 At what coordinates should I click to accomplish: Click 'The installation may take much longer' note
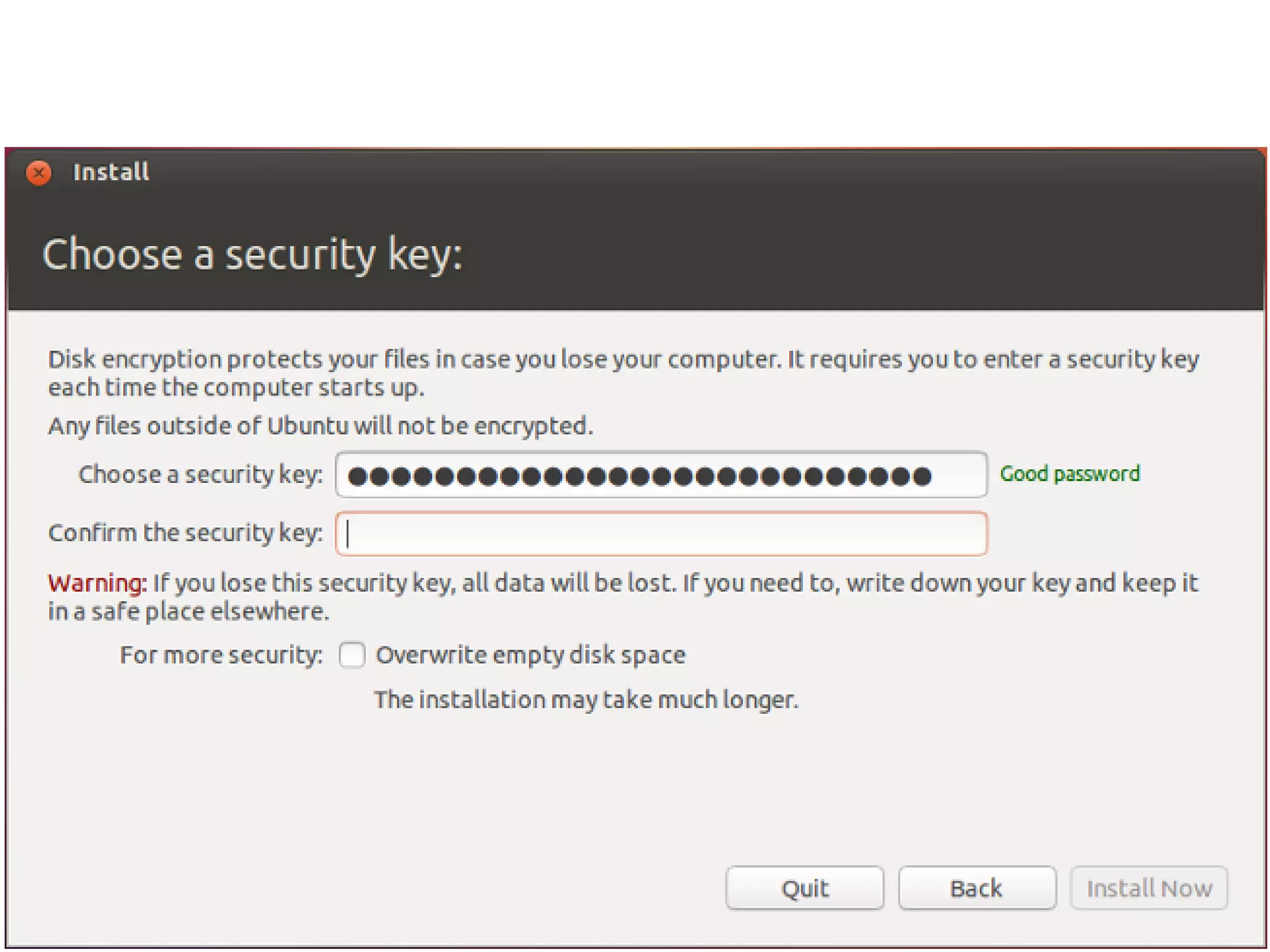pyautogui.click(x=585, y=700)
